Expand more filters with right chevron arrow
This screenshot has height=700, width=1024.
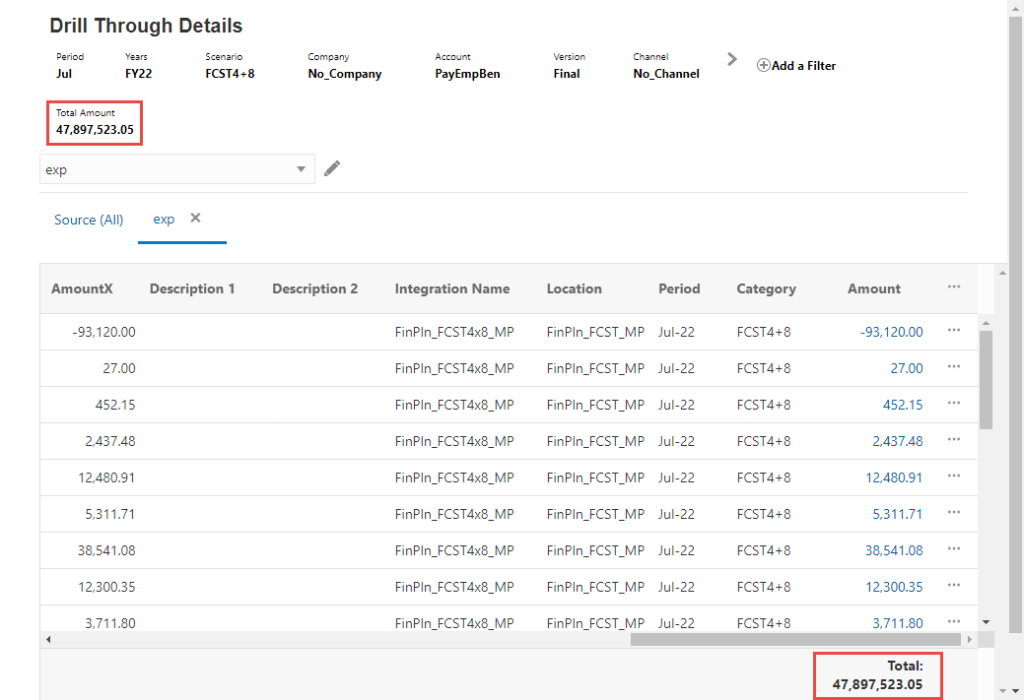(732, 60)
